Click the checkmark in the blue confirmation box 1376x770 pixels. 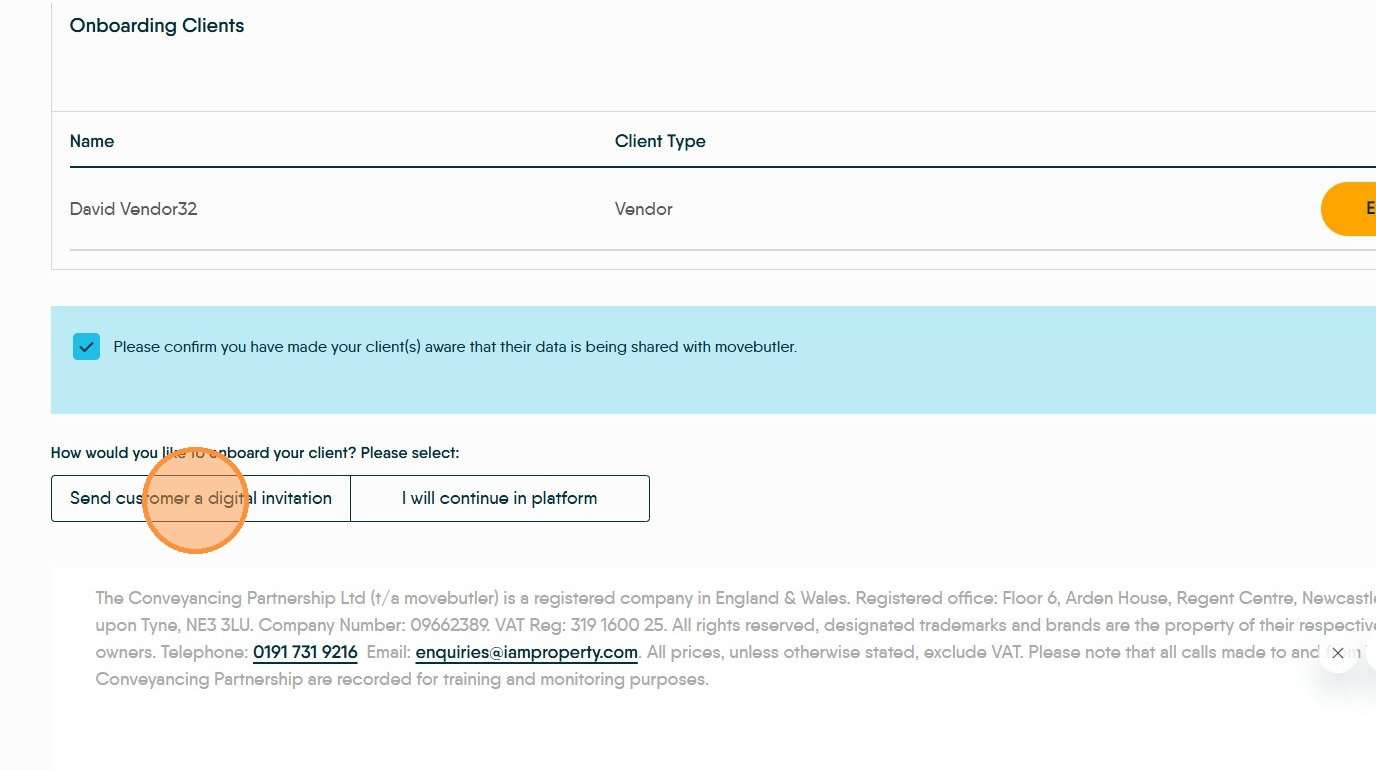coord(87,347)
